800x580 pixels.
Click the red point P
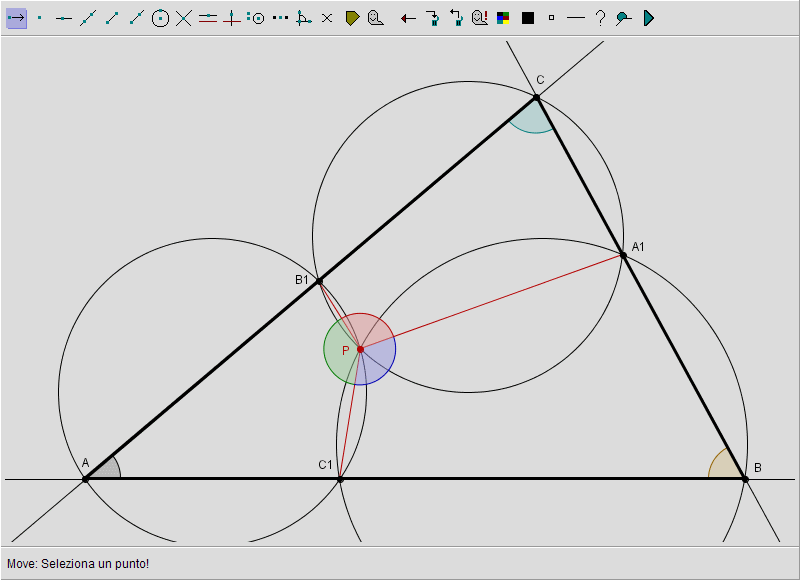point(360,349)
